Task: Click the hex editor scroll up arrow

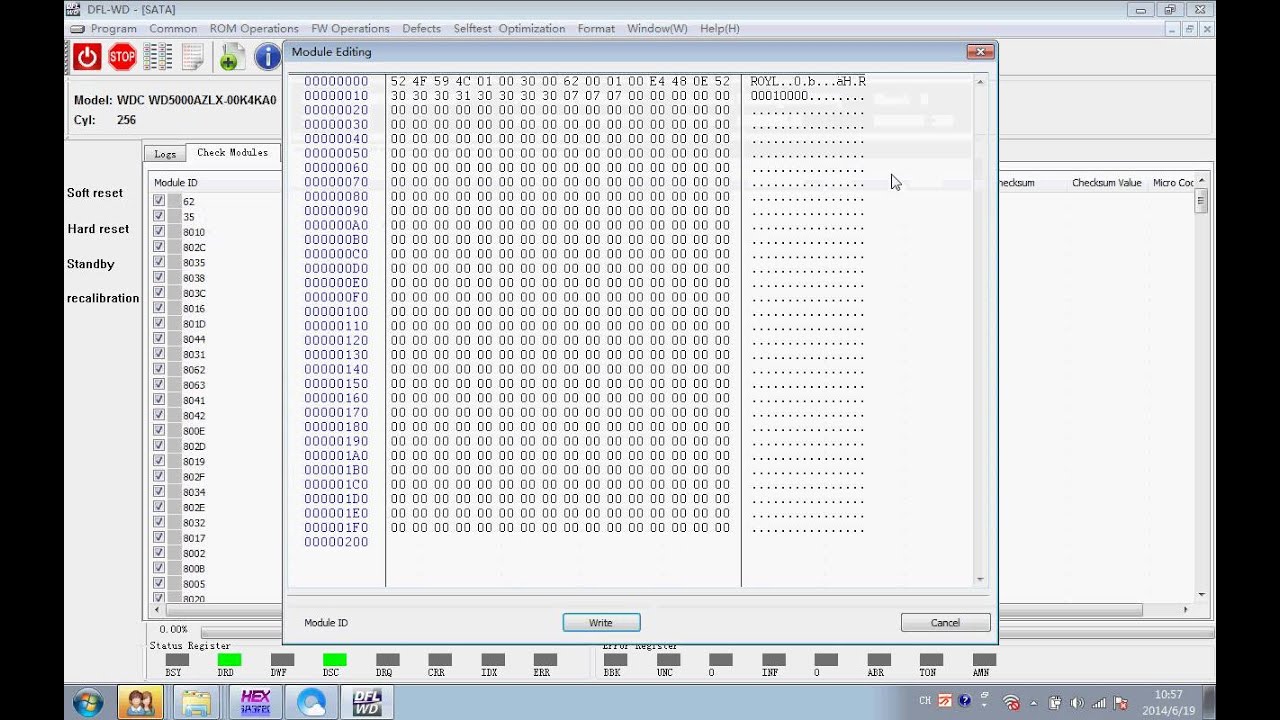Action: 979,81
